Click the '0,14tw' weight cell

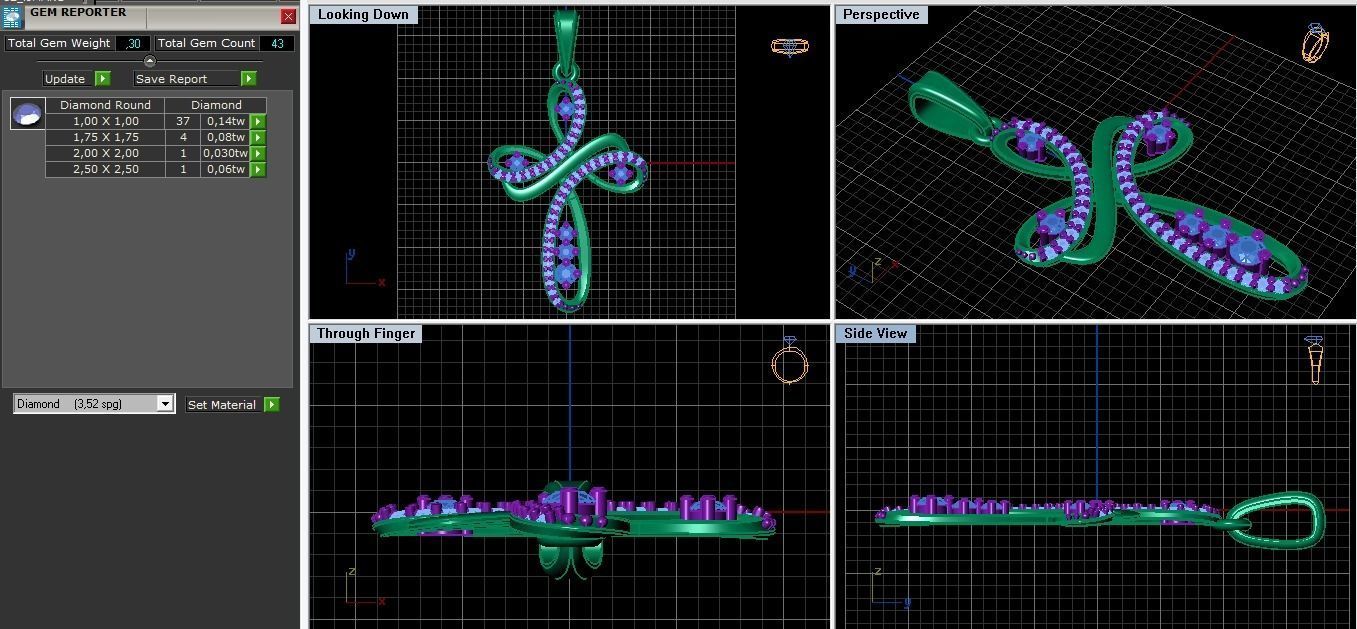225,121
